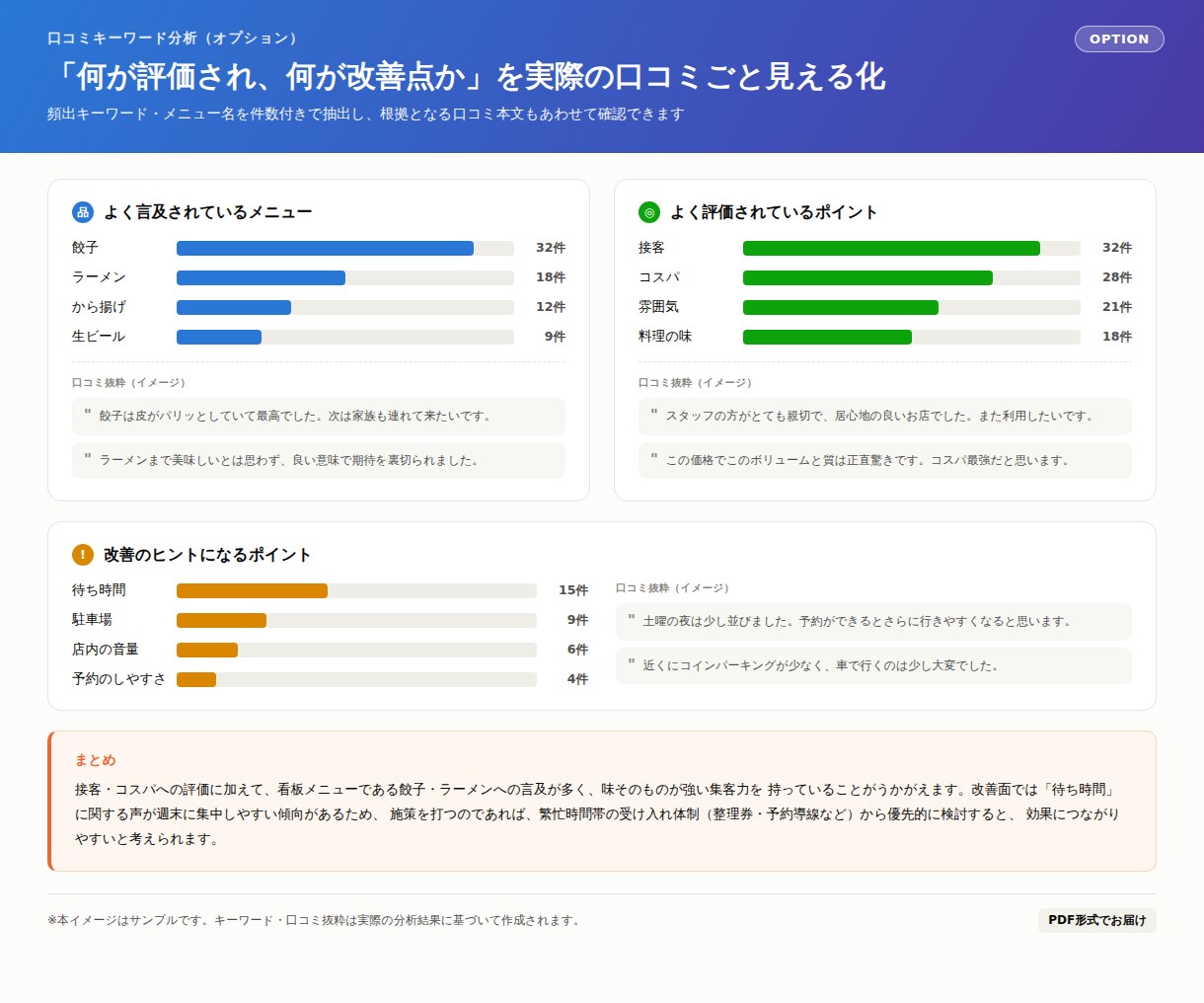1204x1003 pixels.
Task: Click the OPTION badge in header
Action: (x=1119, y=39)
